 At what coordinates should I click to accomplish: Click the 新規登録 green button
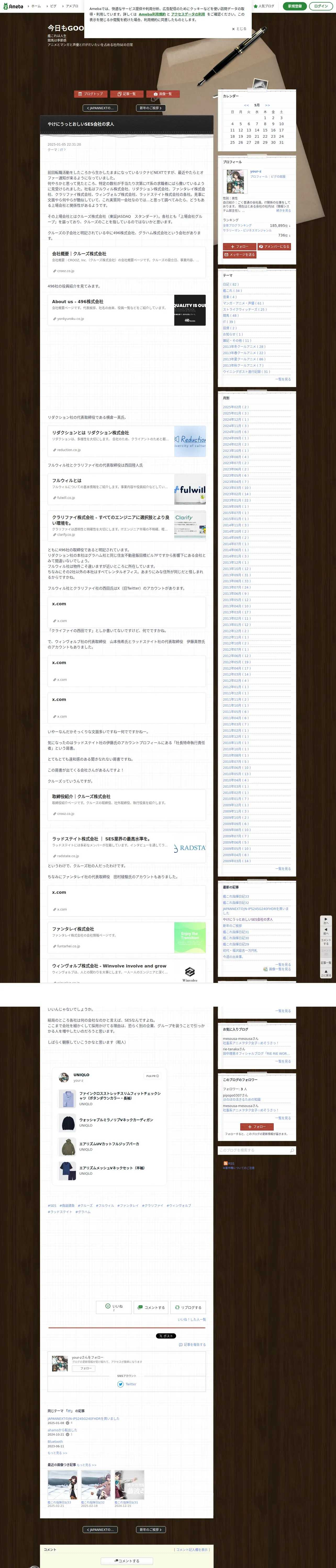[295, 6]
